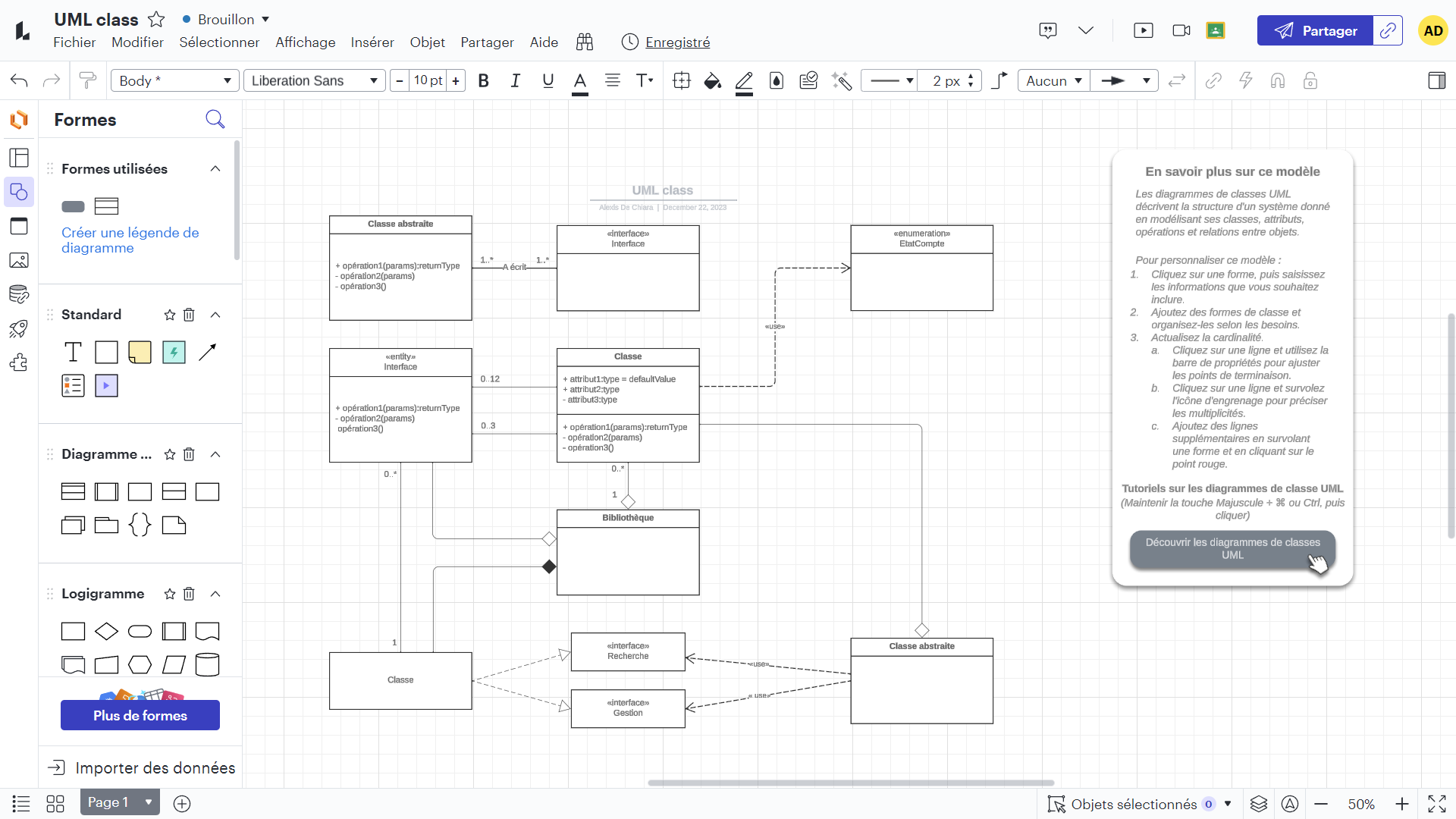Open the find binoculars tool
The width and height of the screenshot is (1456, 819).
coord(585,42)
